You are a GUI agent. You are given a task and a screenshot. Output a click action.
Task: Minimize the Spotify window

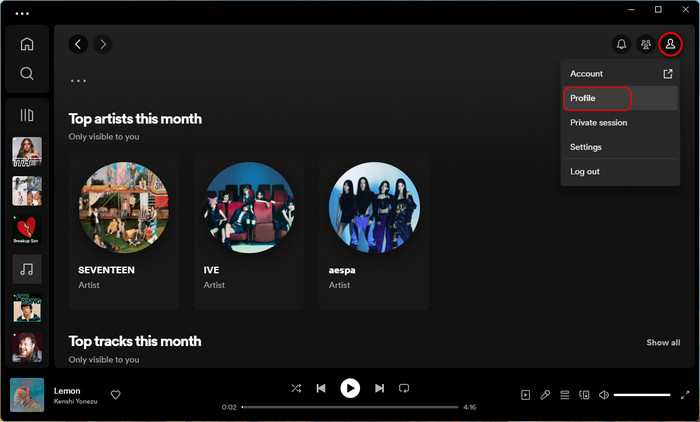coord(631,9)
